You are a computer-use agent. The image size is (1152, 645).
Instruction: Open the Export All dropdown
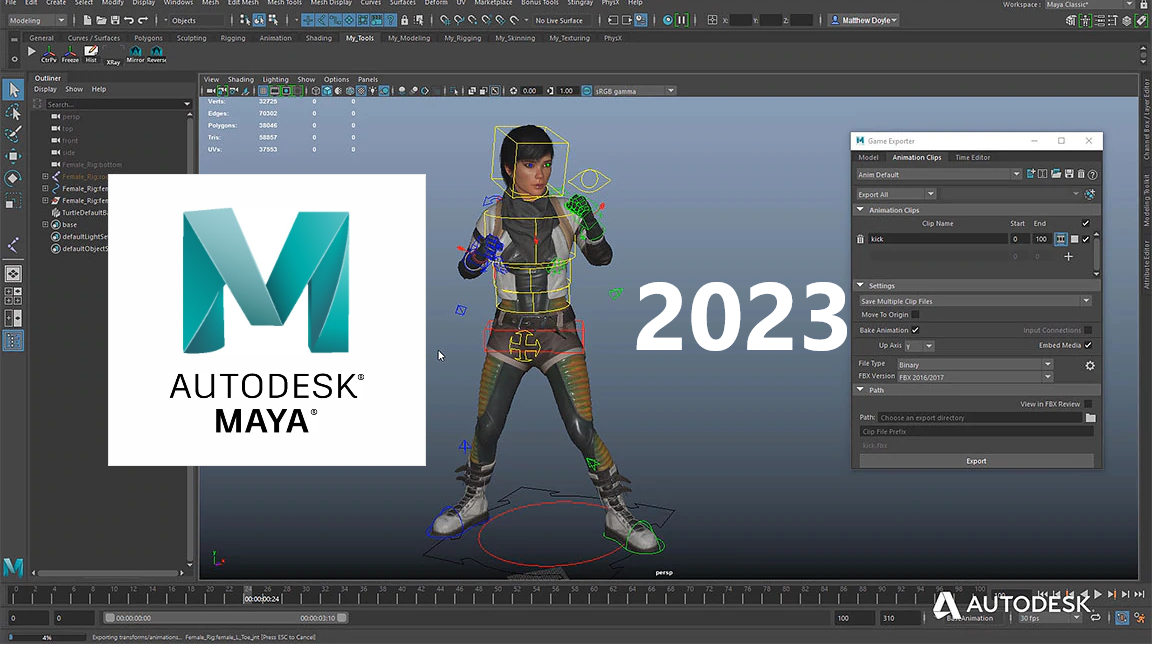896,194
